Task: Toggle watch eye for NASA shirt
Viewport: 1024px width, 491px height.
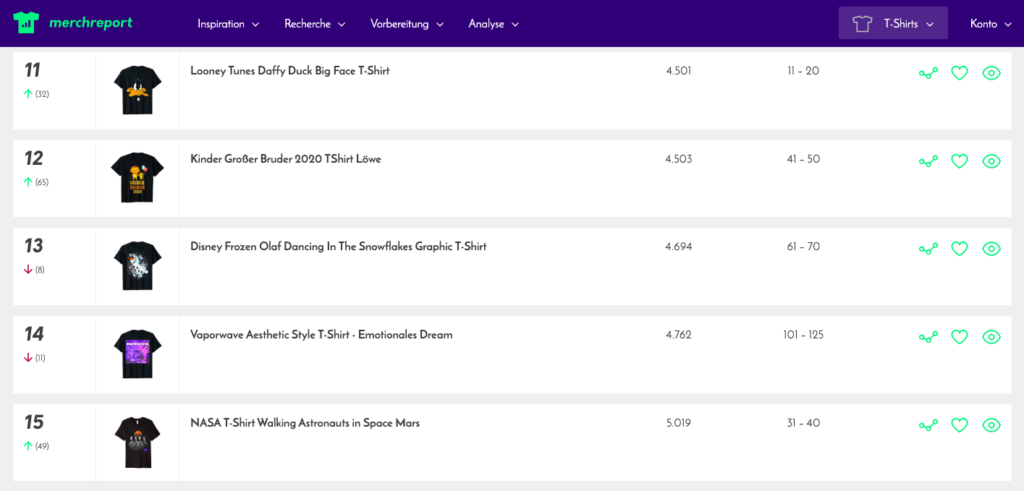Action: point(991,425)
